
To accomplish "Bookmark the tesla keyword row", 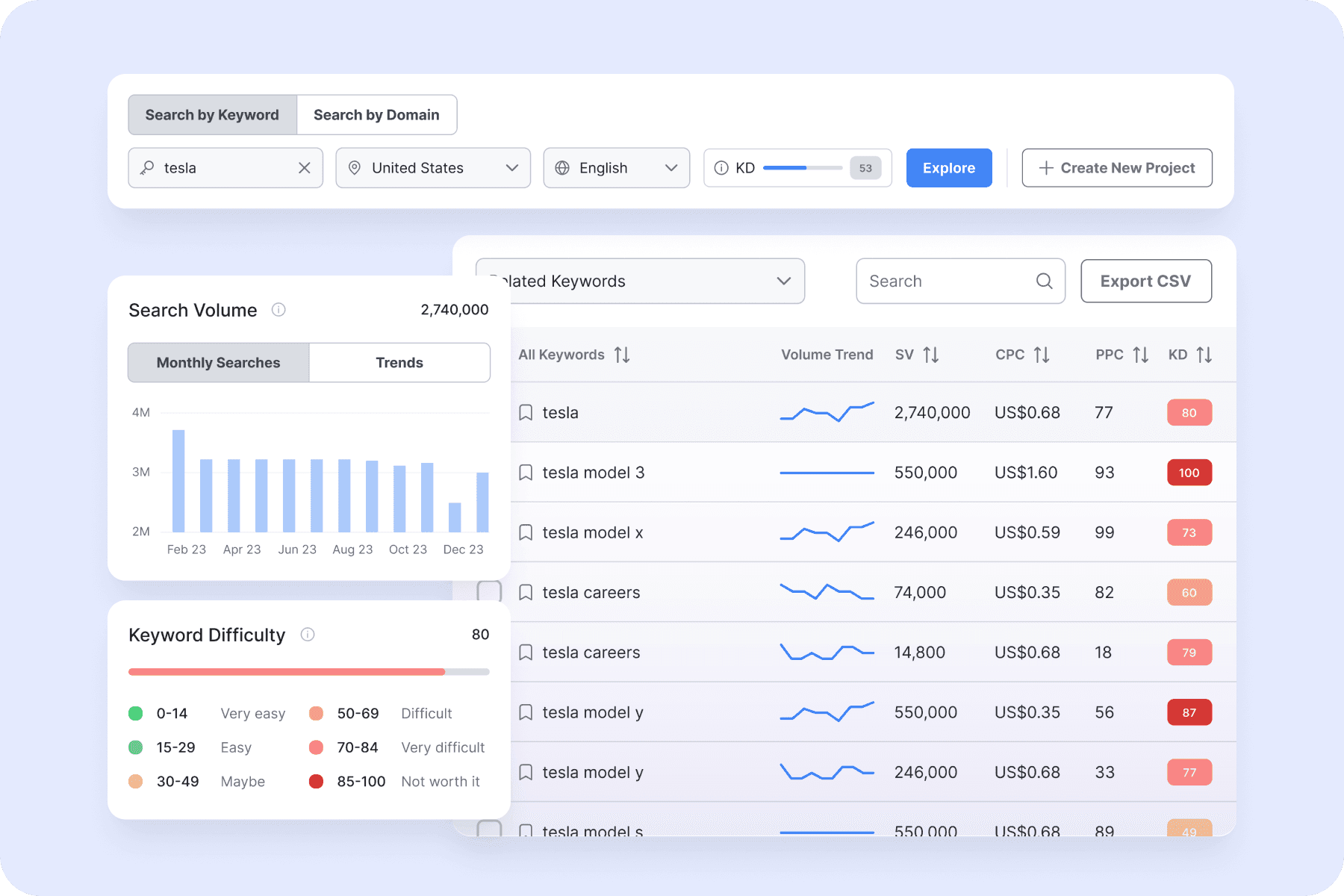I will pyautogui.click(x=526, y=413).
